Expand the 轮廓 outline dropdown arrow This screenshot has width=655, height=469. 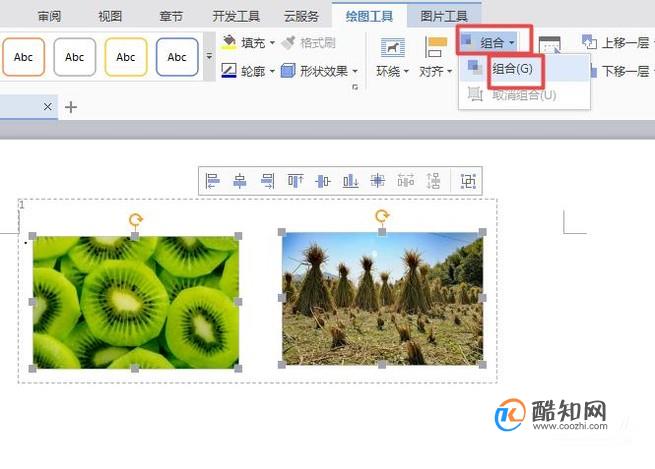(272, 71)
